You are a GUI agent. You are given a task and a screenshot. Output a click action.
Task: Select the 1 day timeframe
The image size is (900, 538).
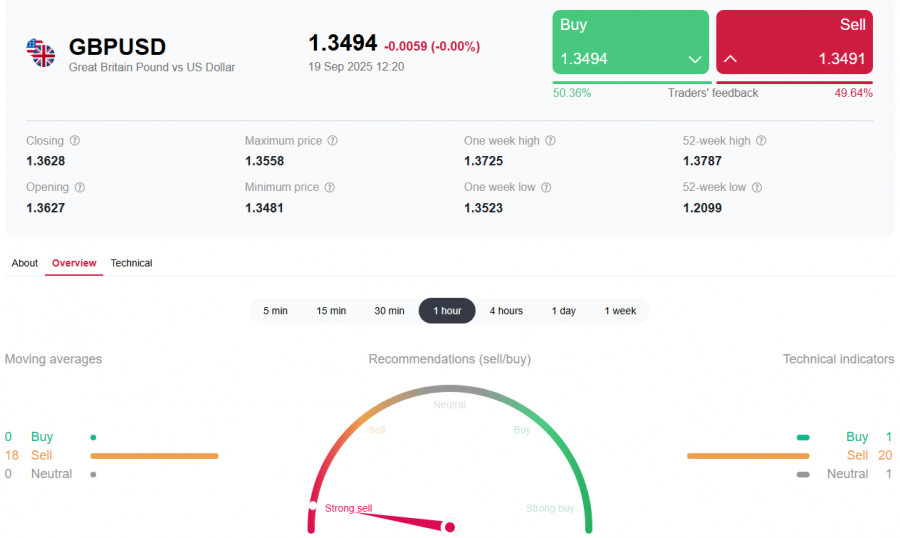pos(564,311)
